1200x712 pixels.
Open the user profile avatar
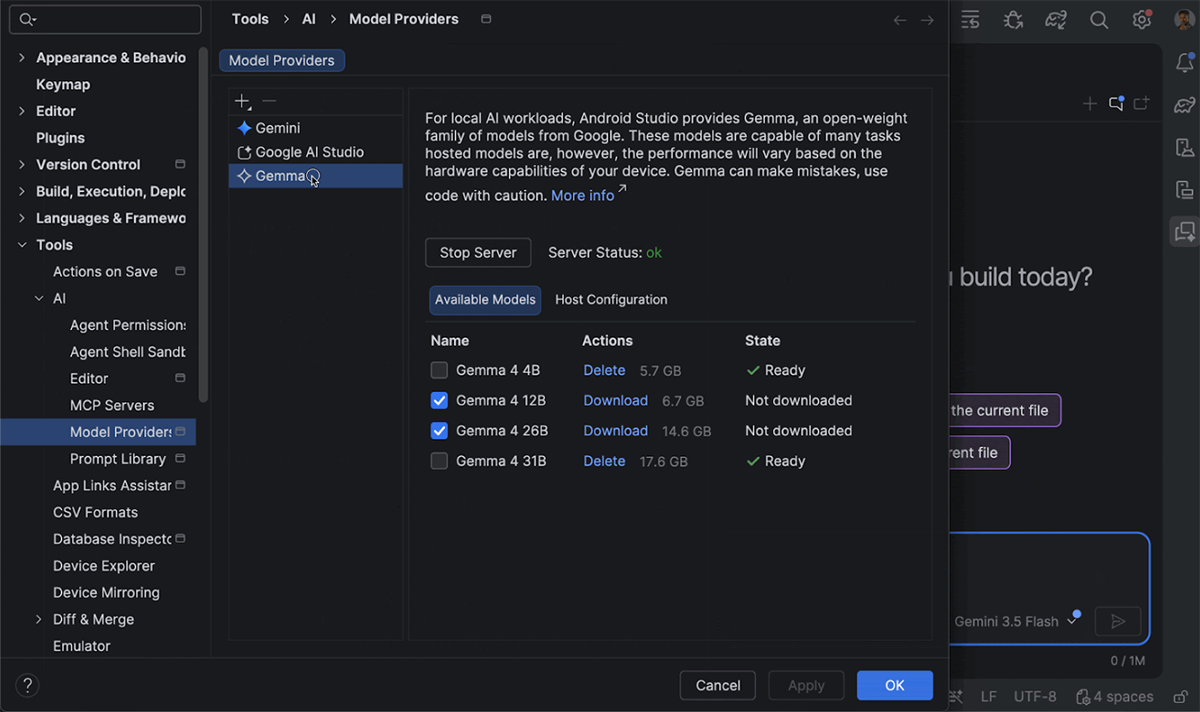click(x=1184, y=20)
